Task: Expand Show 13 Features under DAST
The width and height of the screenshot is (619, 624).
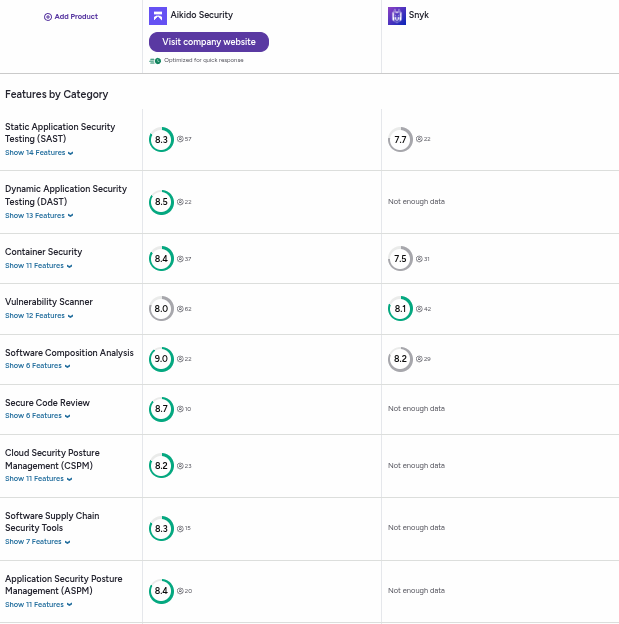Action: click(x=39, y=216)
